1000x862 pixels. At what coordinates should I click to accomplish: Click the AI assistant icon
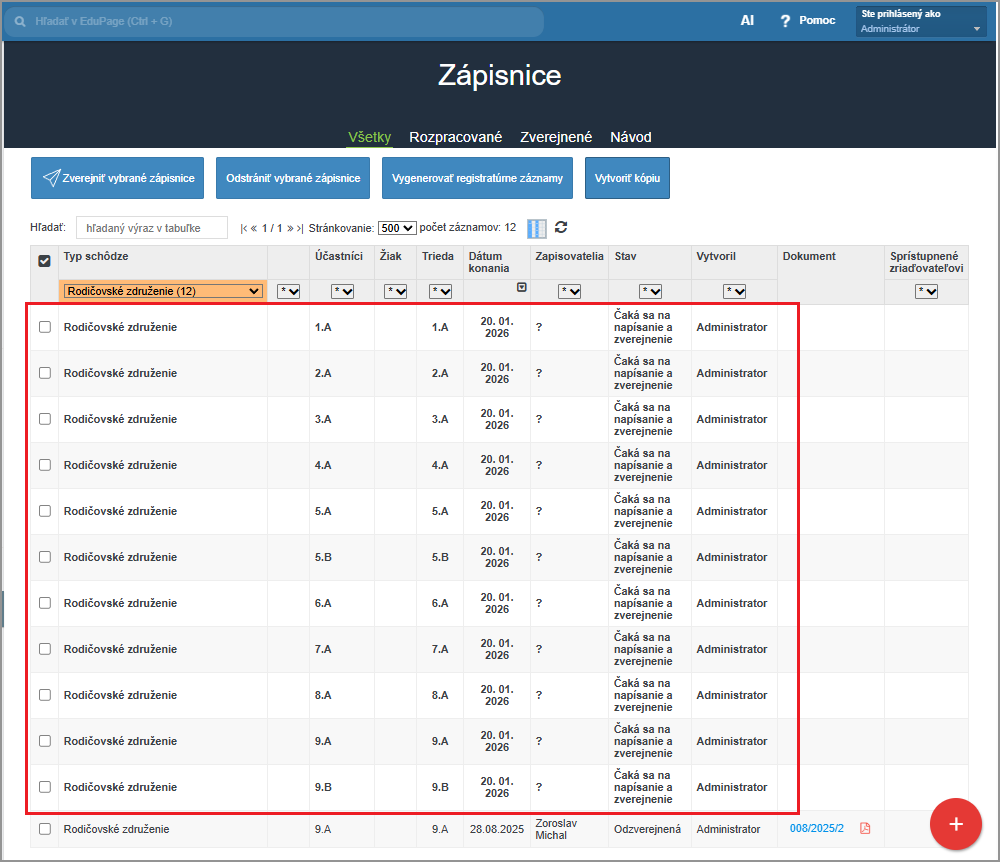(x=747, y=20)
